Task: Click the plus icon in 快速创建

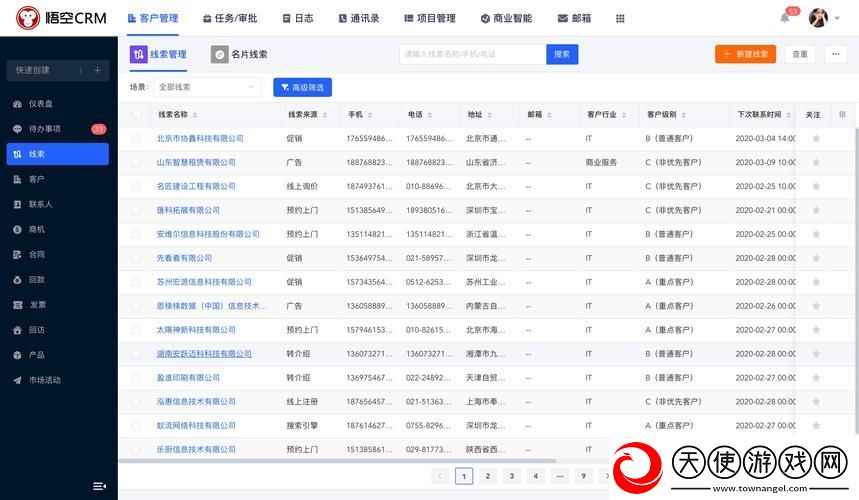Action: pyautogui.click(x=97, y=70)
